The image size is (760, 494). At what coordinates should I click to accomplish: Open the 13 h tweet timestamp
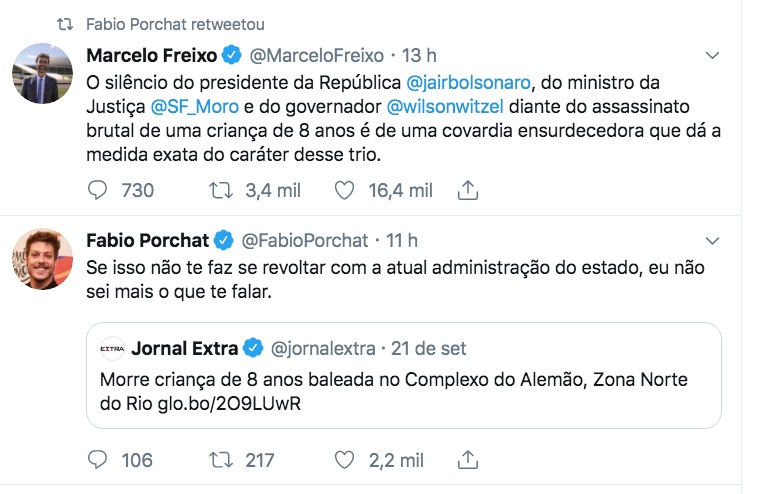point(418,54)
